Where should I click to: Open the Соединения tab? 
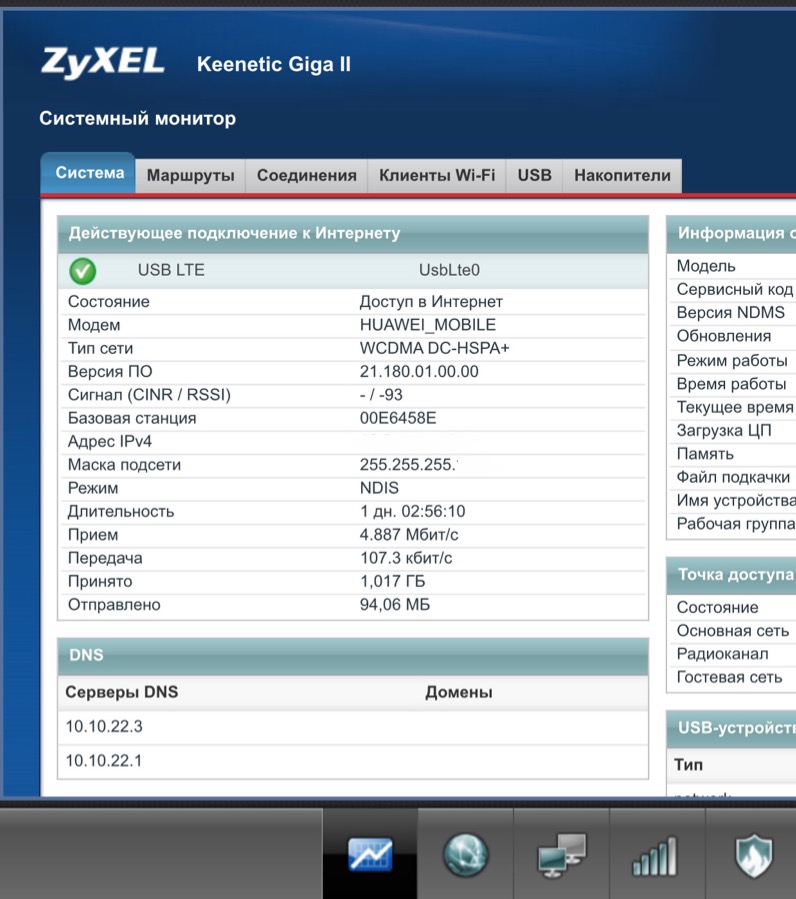click(x=307, y=175)
